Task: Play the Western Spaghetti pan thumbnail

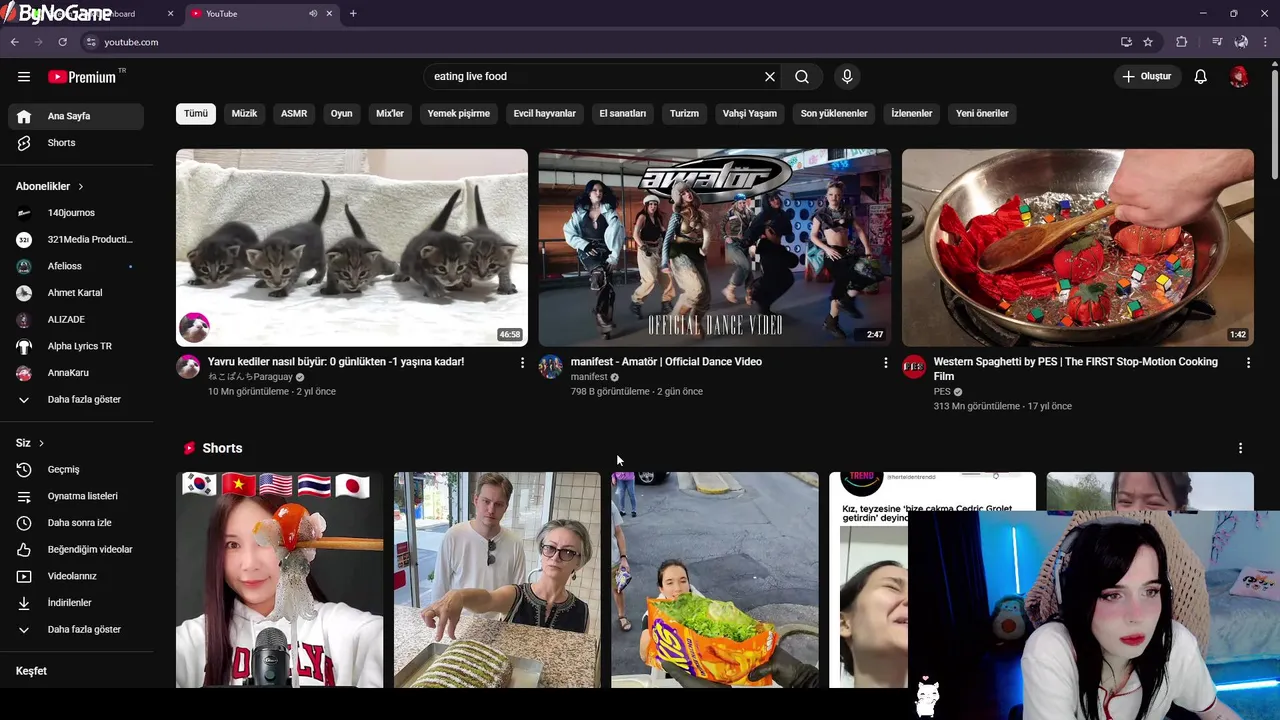Action: [1078, 248]
